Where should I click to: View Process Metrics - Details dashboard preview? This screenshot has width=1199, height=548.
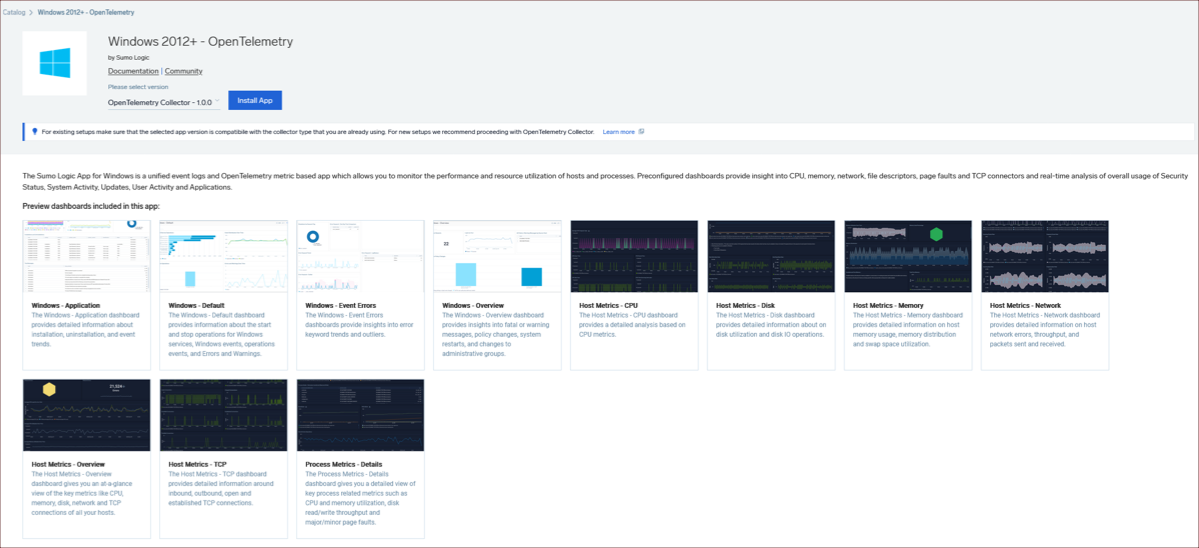[360, 415]
